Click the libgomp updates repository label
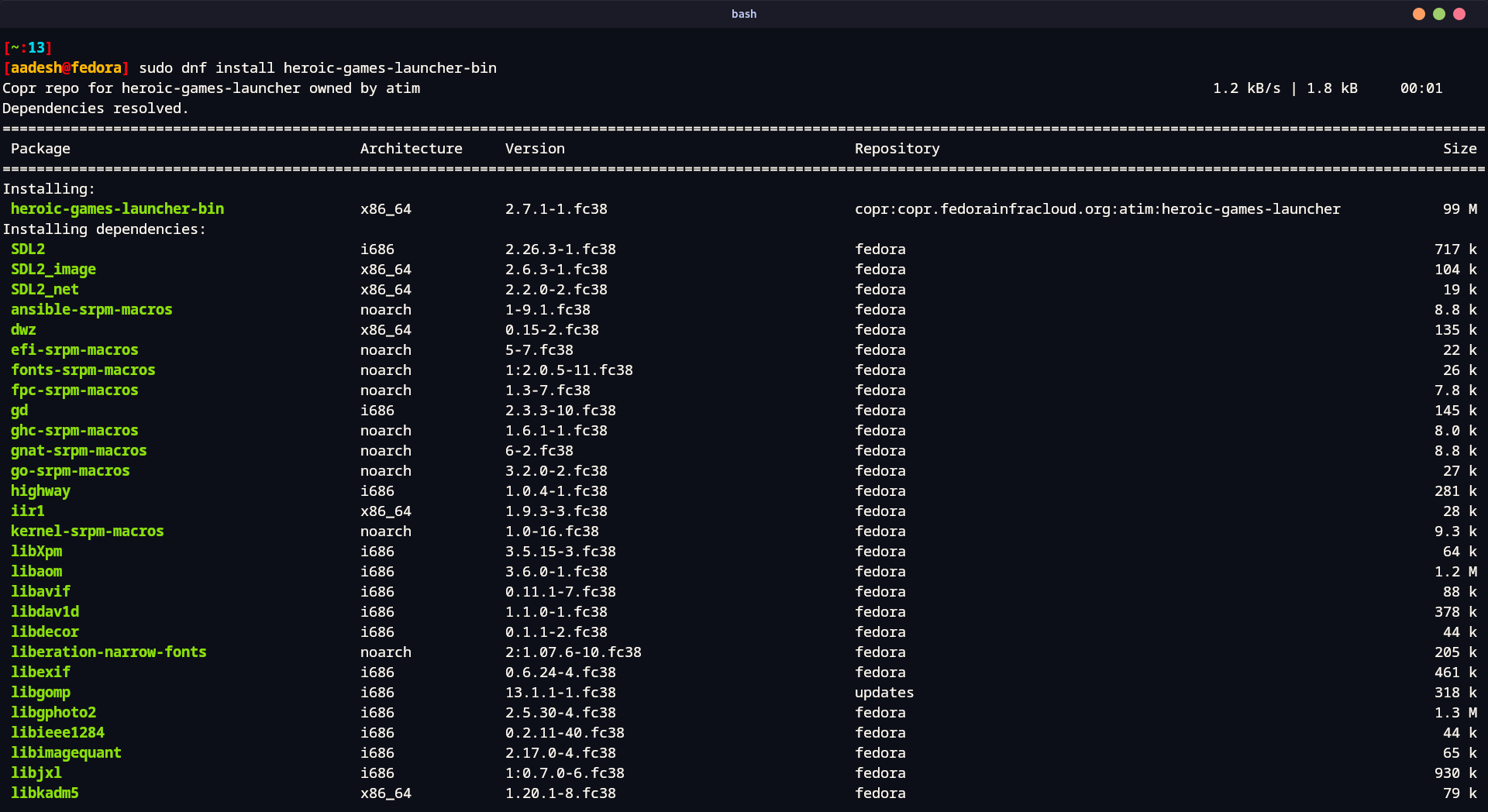1488x812 pixels. (884, 692)
